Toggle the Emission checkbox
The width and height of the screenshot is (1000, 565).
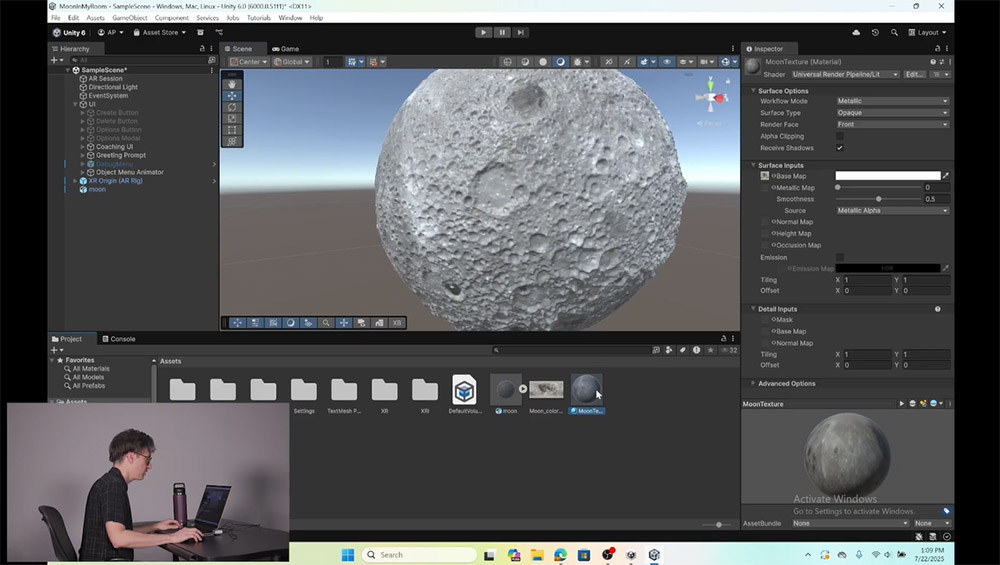(840, 257)
